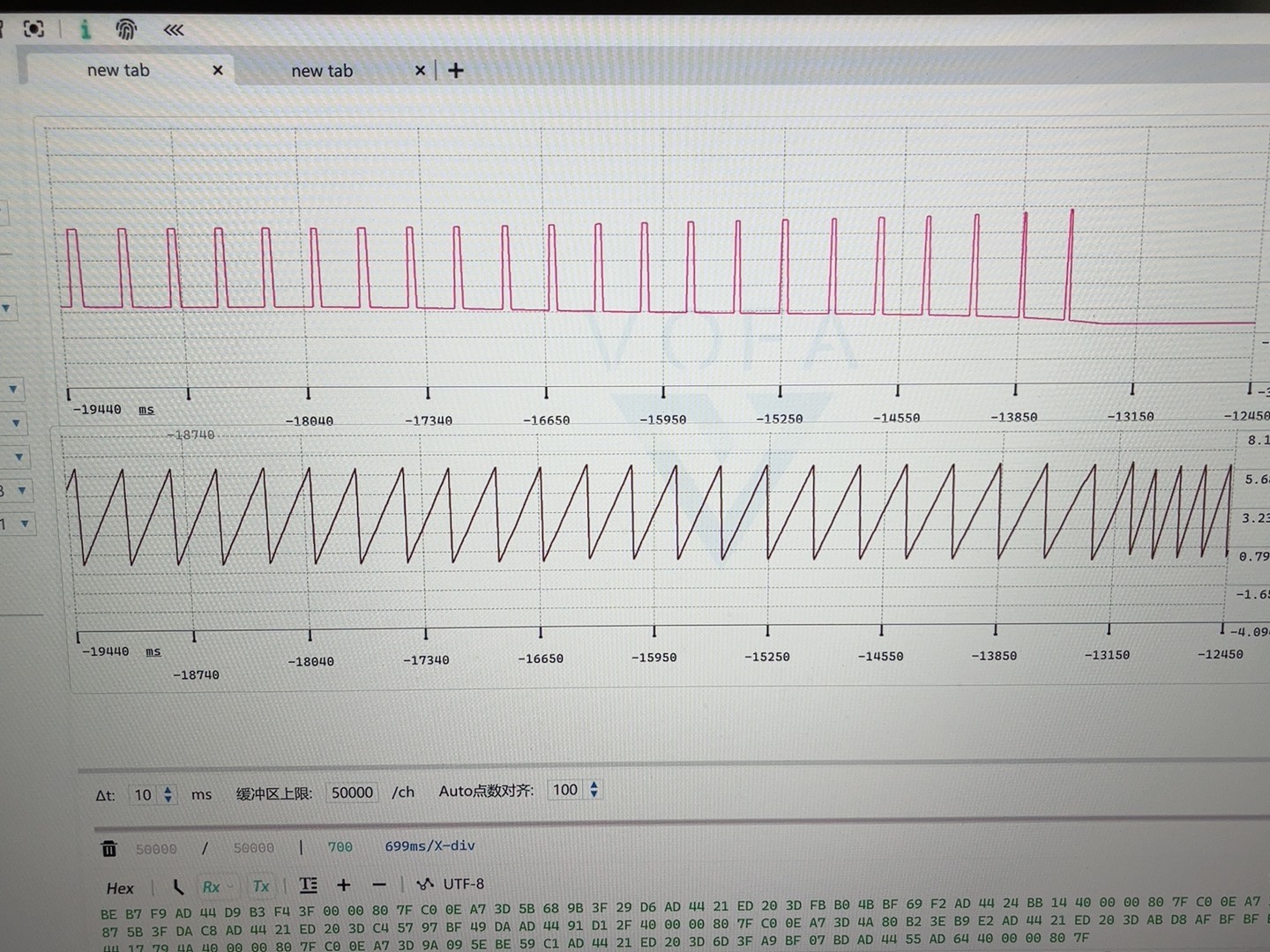This screenshot has width=1270, height=952.
Task: Click the hook icon next to Hex
Action: (178, 887)
